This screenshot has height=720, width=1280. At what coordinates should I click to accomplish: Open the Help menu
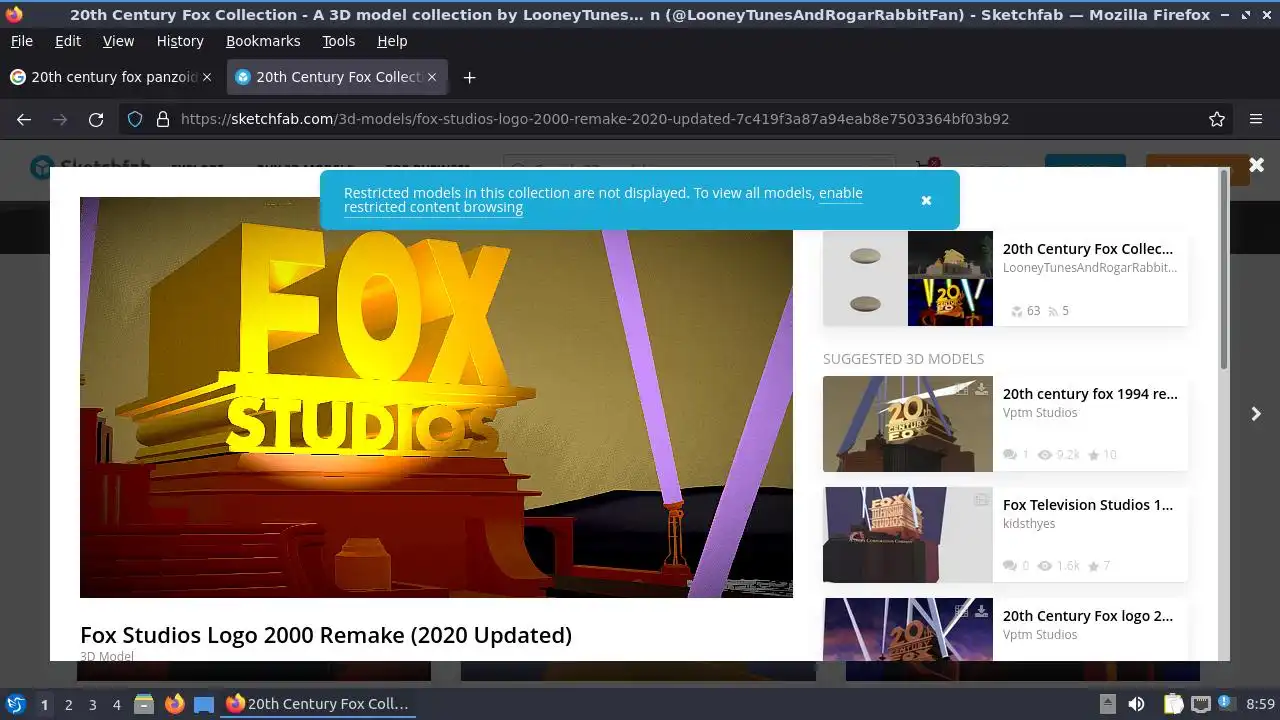click(x=392, y=41)
